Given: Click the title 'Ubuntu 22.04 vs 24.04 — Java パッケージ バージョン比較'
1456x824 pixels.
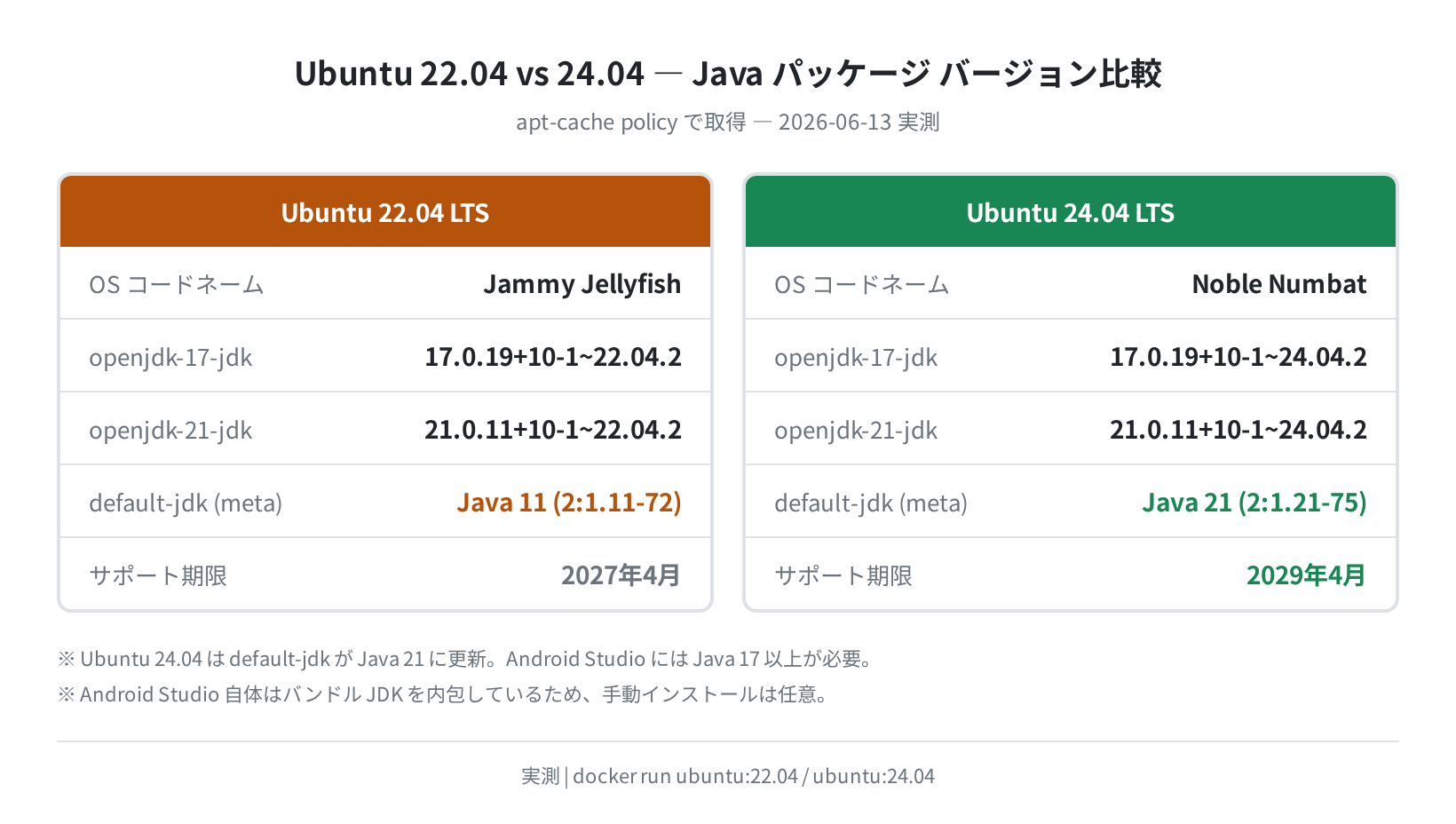Looking at the screenshot, I should [x=728, y=73].
